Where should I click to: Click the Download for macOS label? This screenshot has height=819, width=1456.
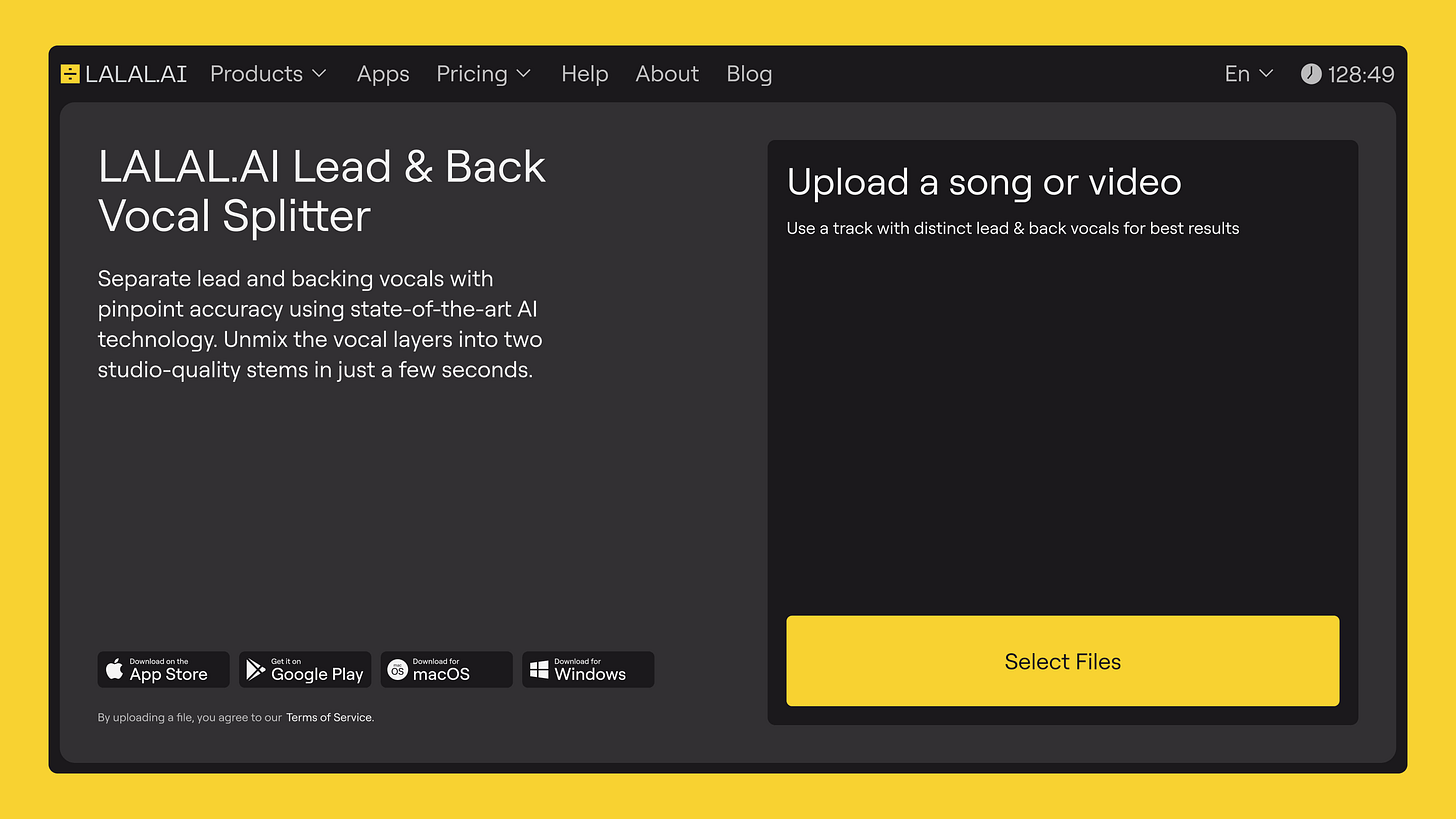click(441, 670)
